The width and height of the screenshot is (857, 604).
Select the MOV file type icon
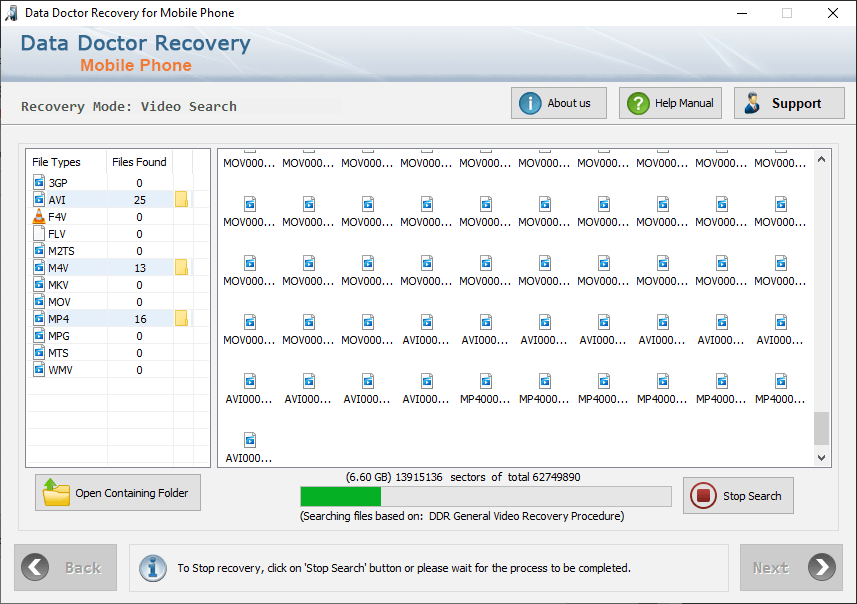tap(39, 301)
